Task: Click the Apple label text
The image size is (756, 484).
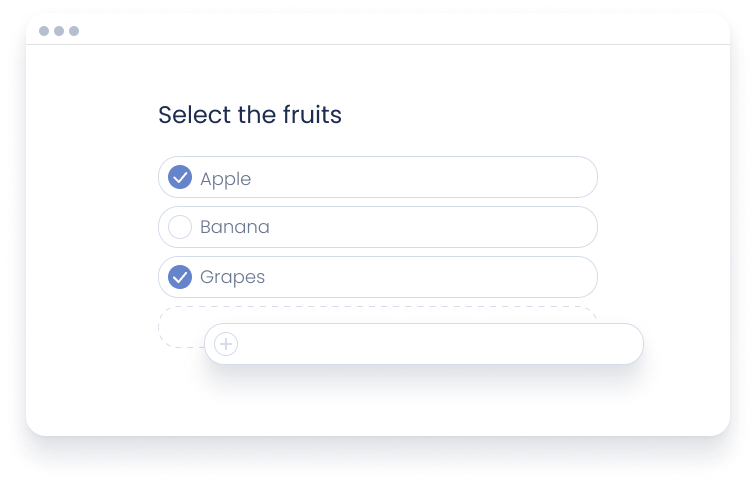Action: coord(225,179)
